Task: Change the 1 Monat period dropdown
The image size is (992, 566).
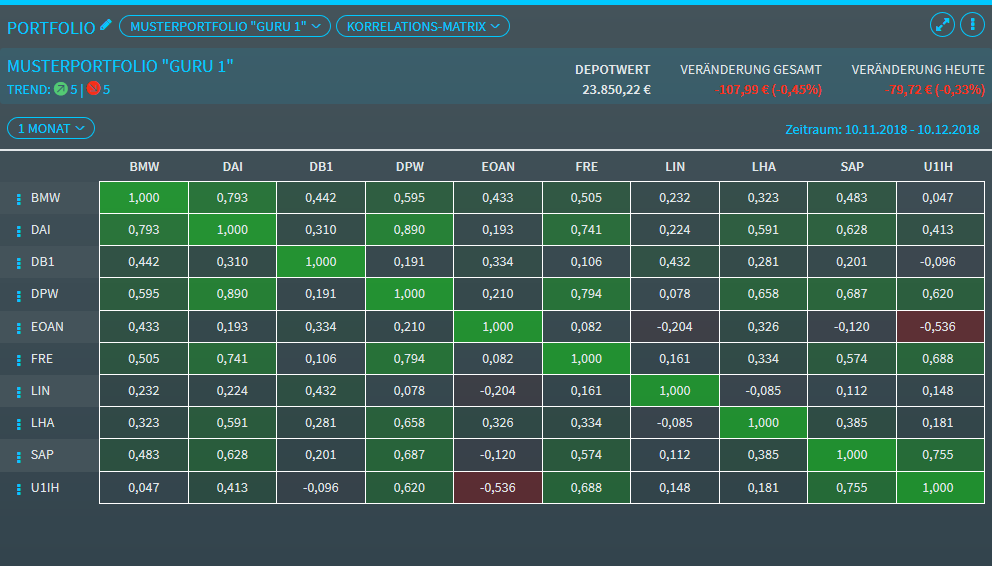Action: click(x=51, y=128)
